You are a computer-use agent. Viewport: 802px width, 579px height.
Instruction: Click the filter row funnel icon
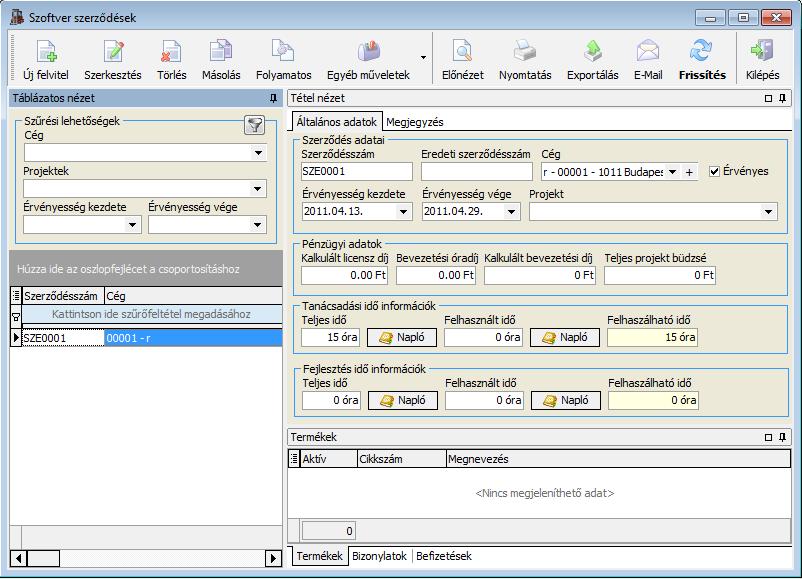16,317
